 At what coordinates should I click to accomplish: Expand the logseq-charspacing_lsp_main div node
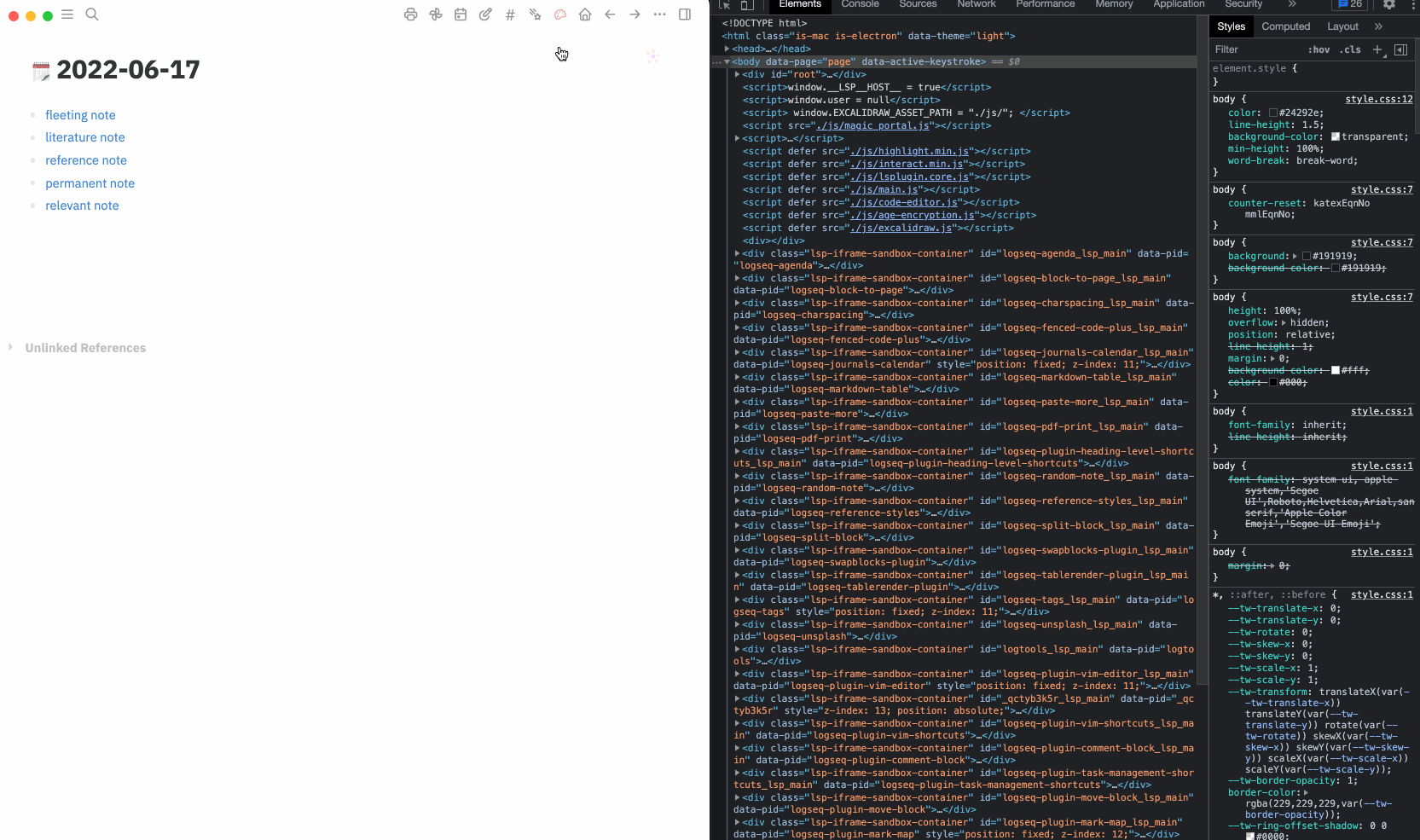738,303
